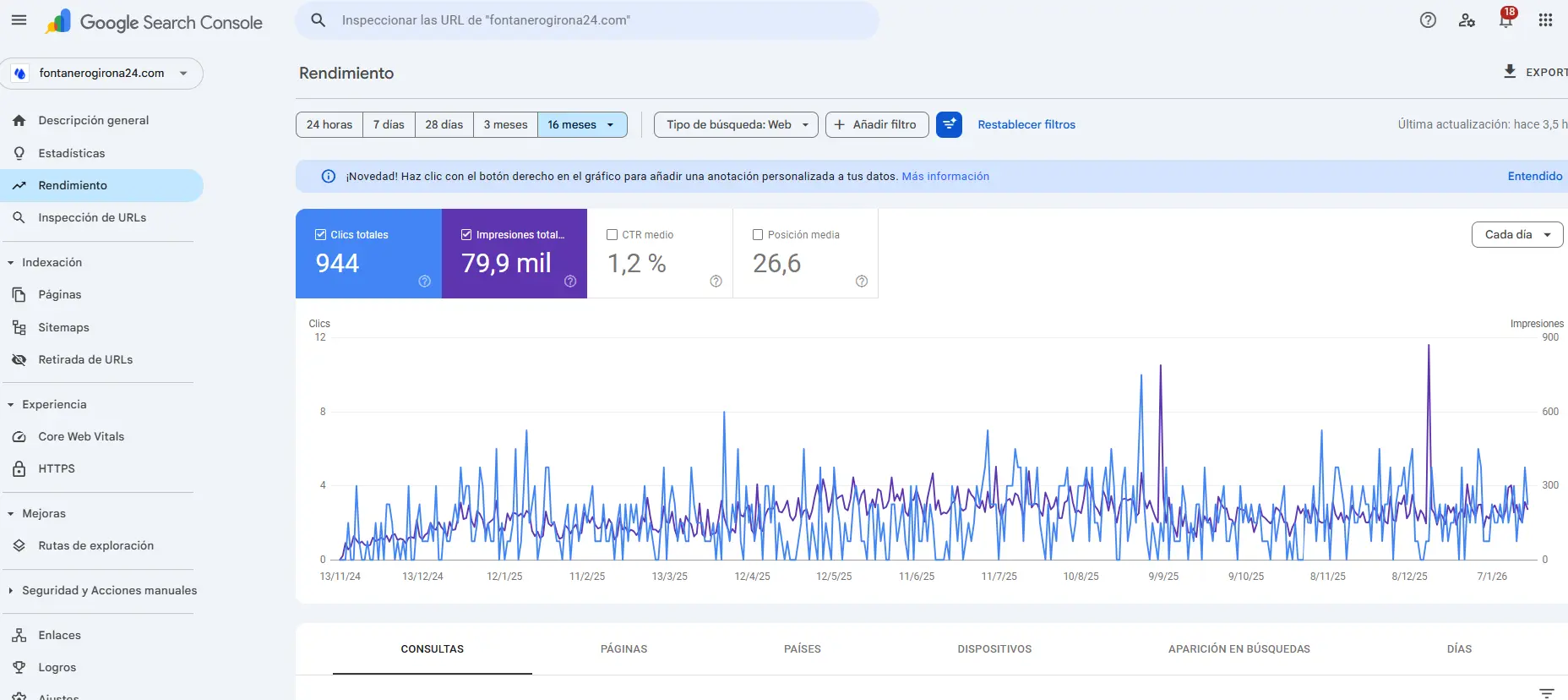Click the user settings icon
The image size is (1568, 700).
1467,20
